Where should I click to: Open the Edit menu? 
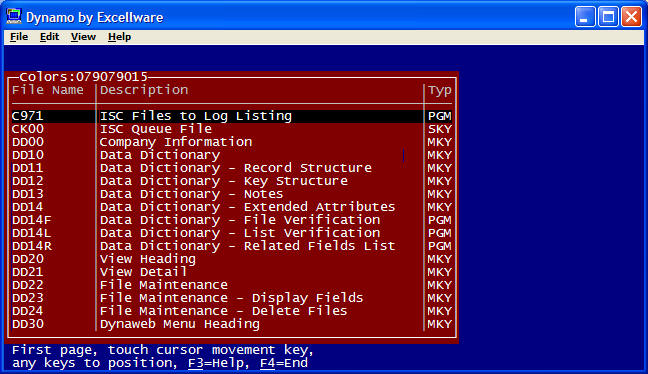coord(49,37)
